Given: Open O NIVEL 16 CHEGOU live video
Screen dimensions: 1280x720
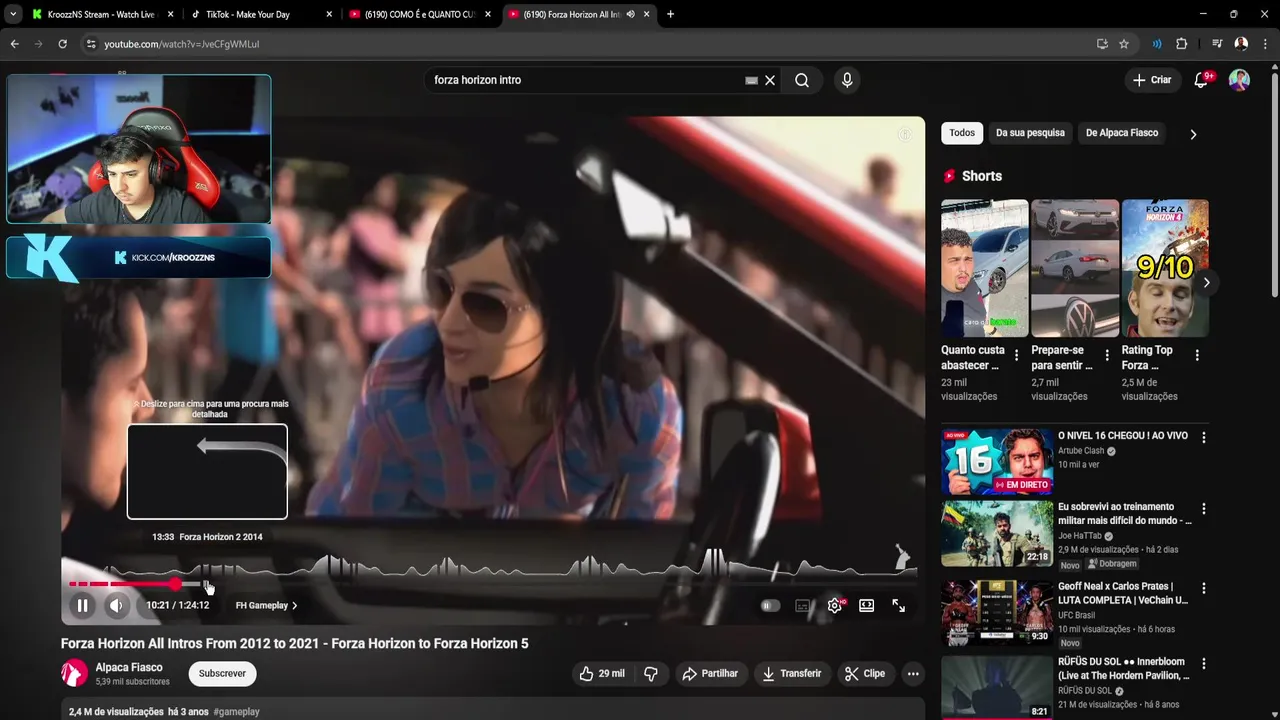Looking at the screenshot, I should point(996,462).
